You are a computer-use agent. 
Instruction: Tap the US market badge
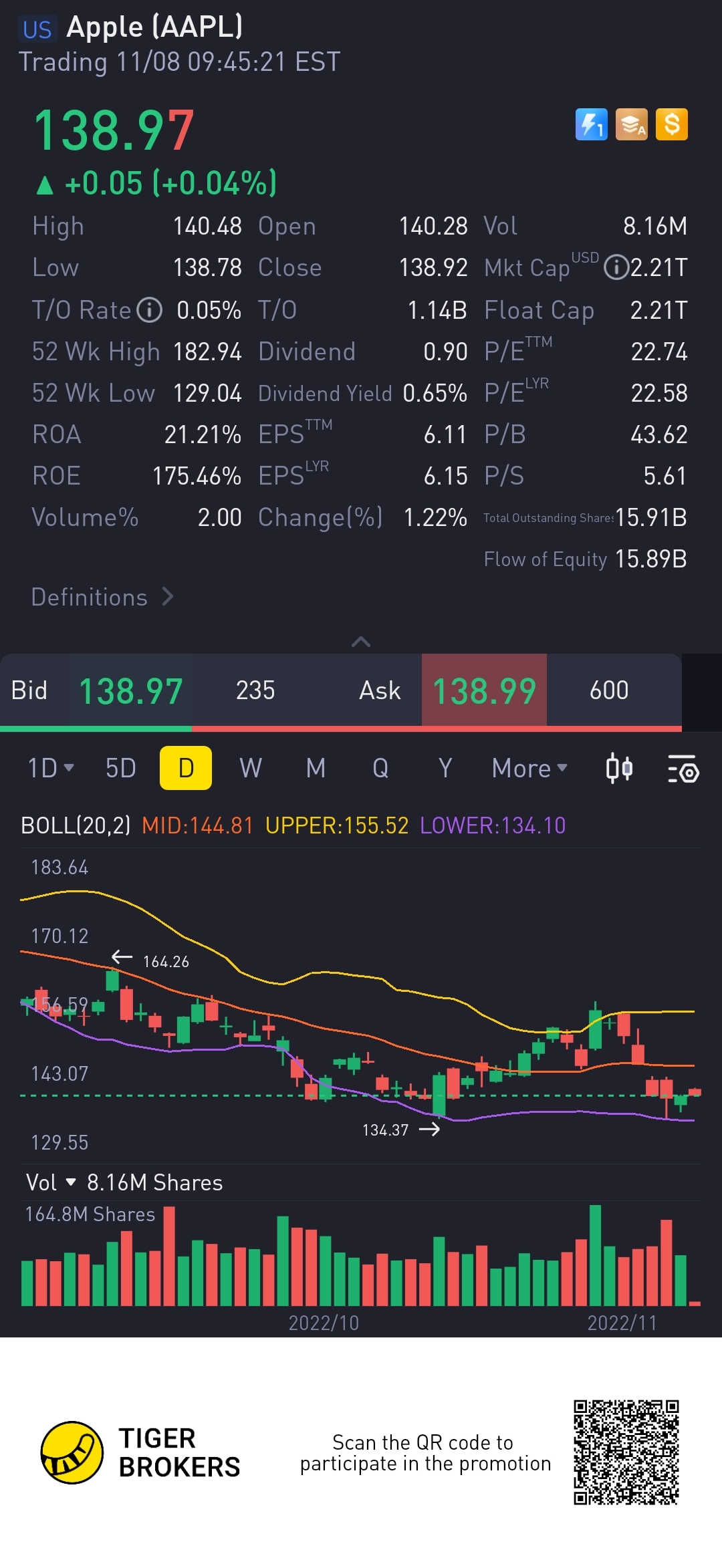click(x=37, y=29)
